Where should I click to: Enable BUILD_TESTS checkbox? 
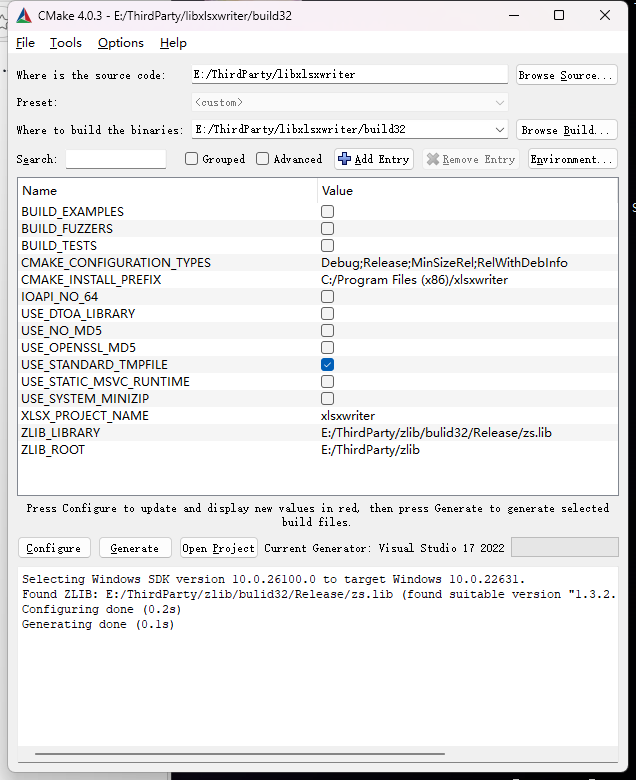[327, 246]
